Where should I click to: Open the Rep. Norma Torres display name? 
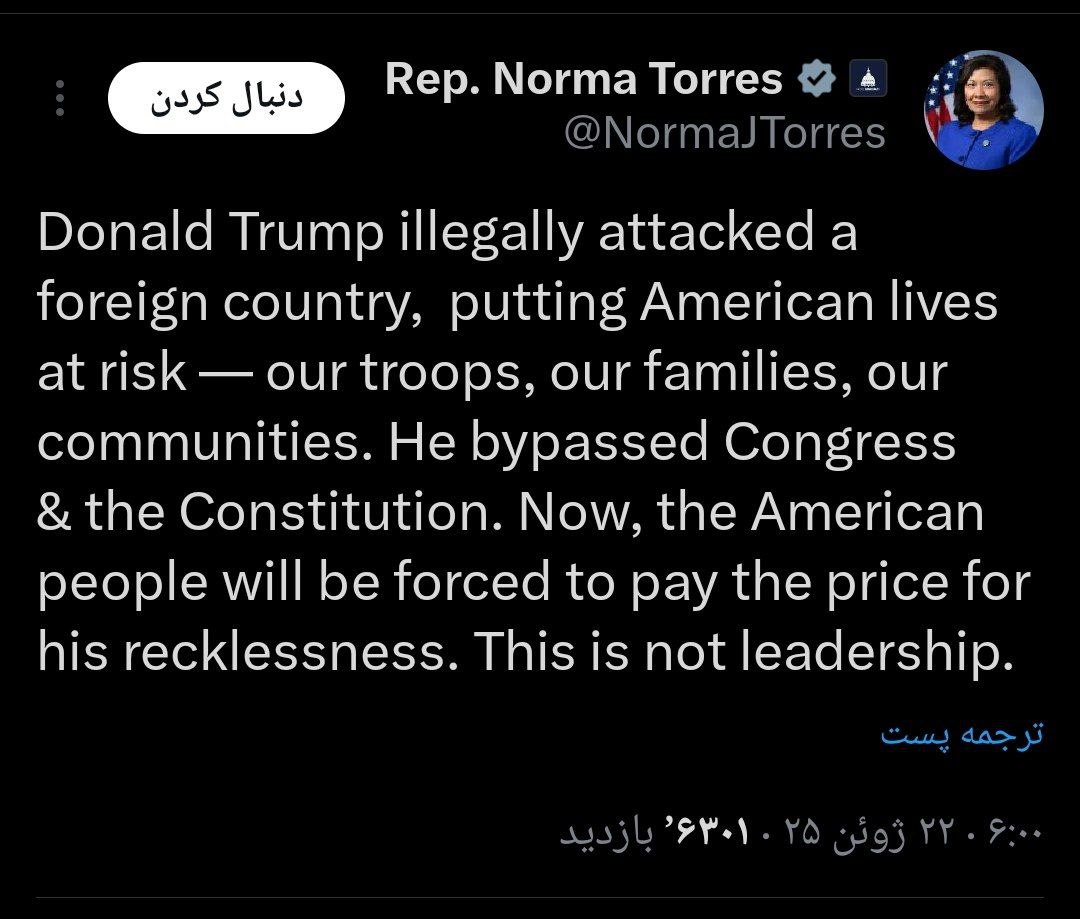pyautogui.click(x=583, y=79)
